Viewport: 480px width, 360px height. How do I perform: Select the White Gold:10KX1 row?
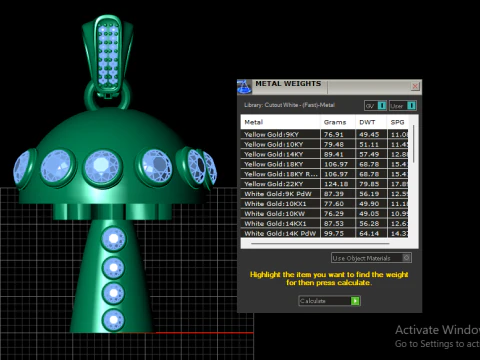pos(324,204)
